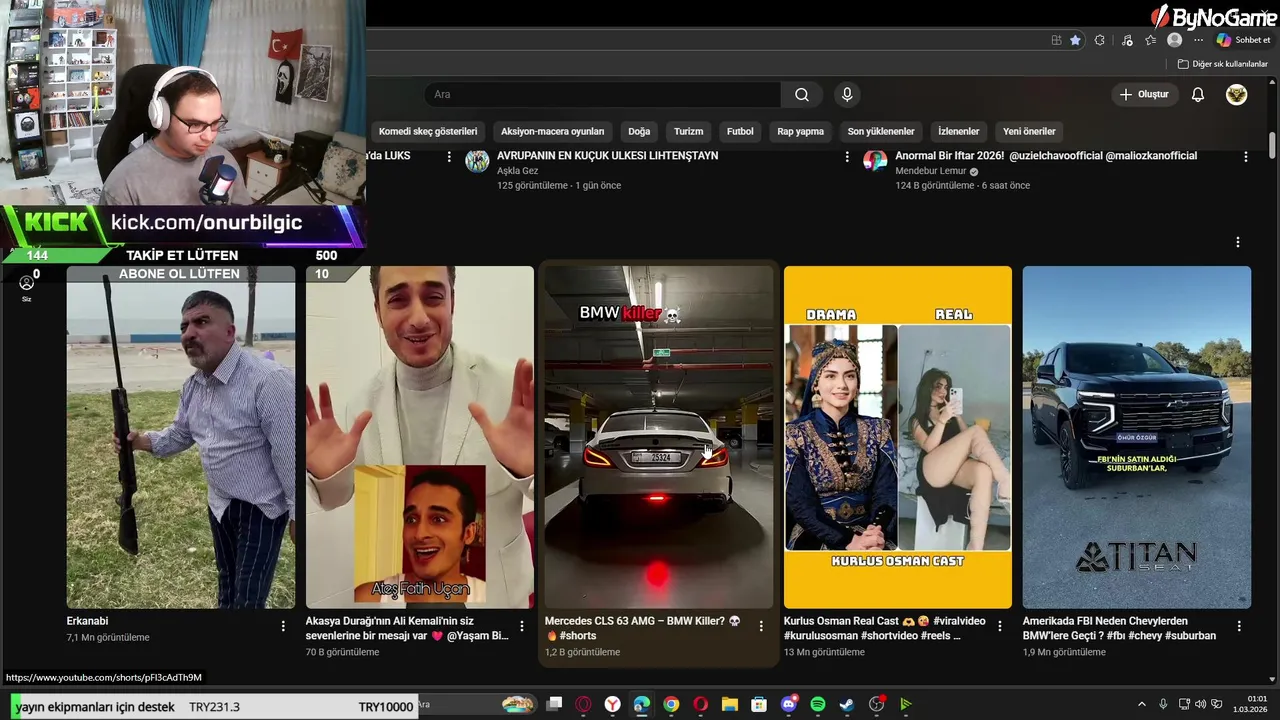Open options for Avrupanın En Küçük Ülkesi video
Viewport: 1280px width, 720px height.
(847, 157)
